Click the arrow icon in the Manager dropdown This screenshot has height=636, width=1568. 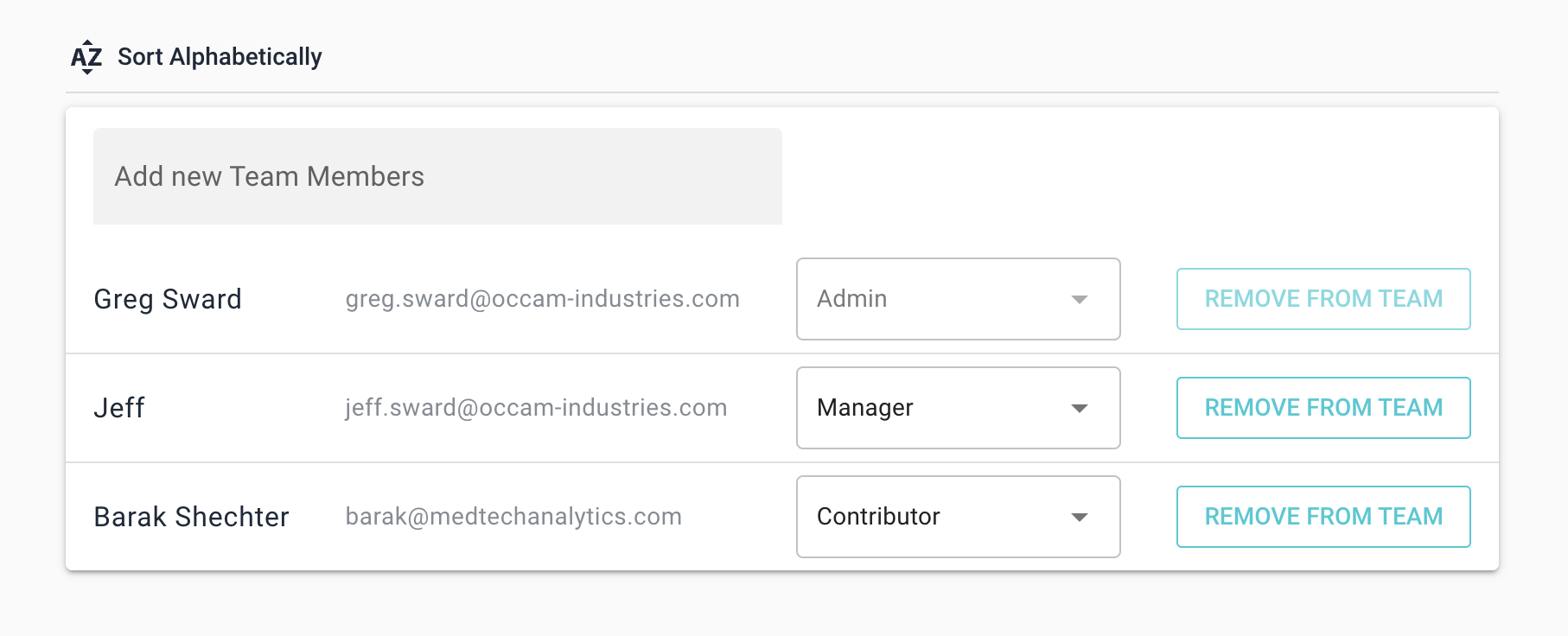pos(1079,408)
